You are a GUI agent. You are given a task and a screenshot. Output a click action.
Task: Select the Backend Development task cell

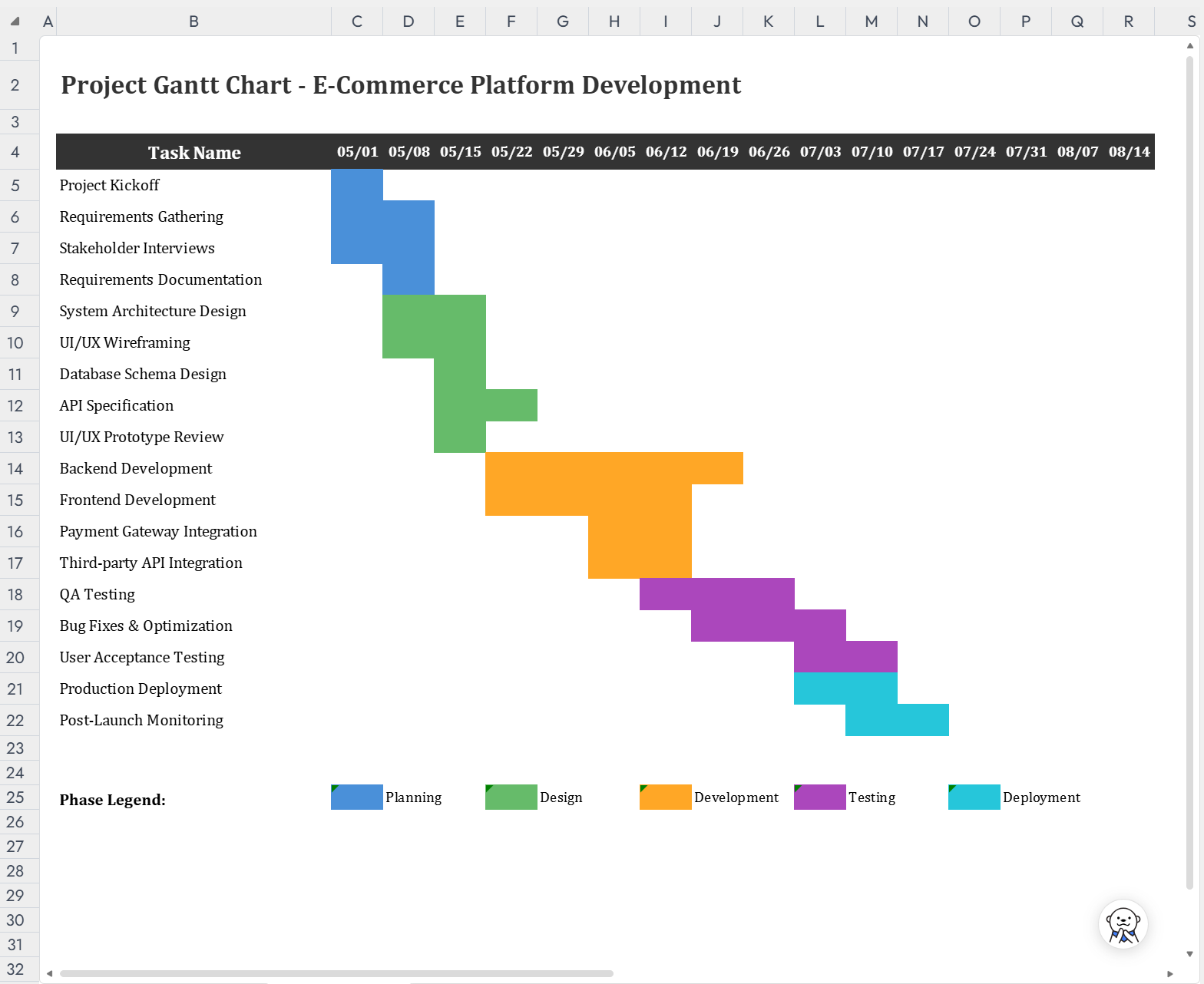coord(193,468)
